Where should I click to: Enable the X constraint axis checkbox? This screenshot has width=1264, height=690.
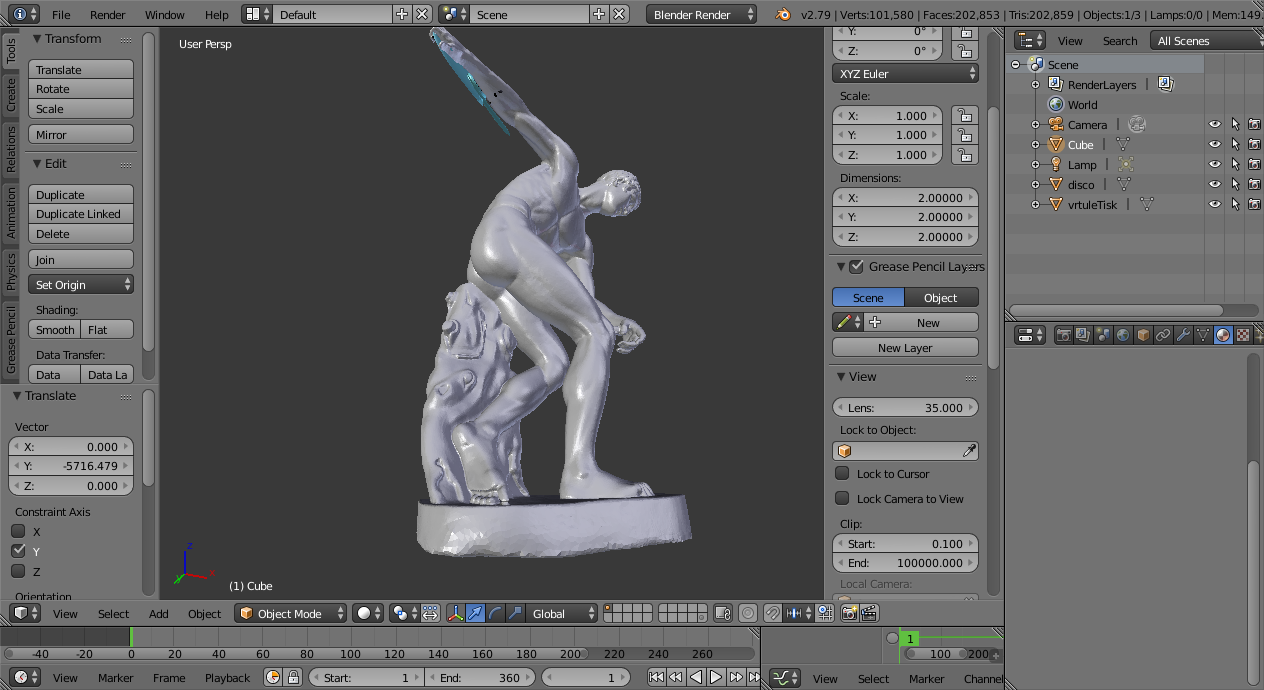[18, 531]
